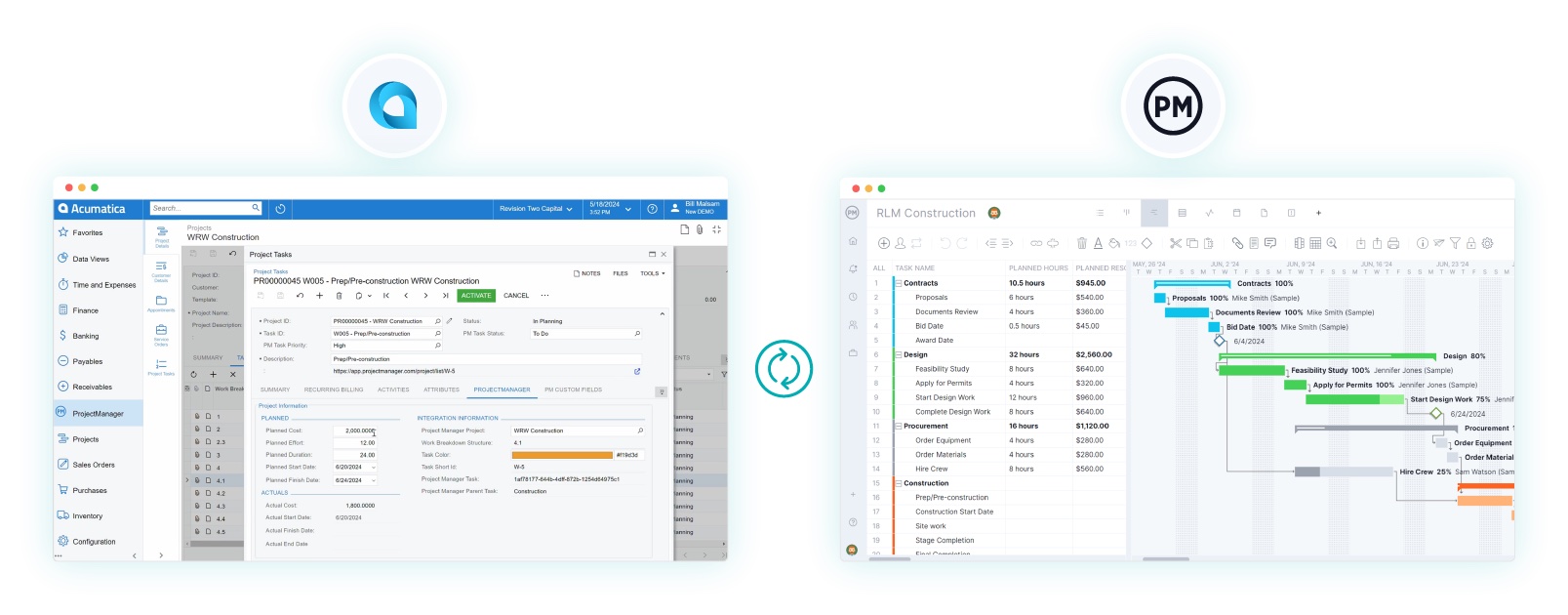
Task: Collapse the Design task group
Action: (899, 355)
